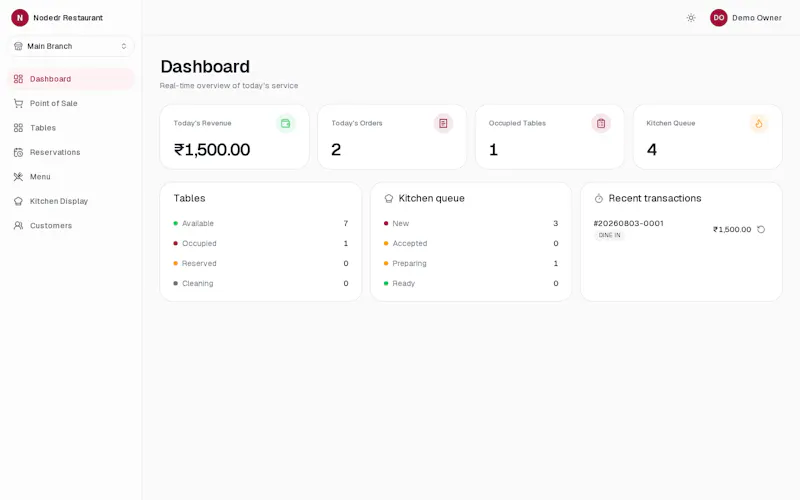Click the Dashboard sidebar icon
The image size is (800, 500).
[18, 79]
